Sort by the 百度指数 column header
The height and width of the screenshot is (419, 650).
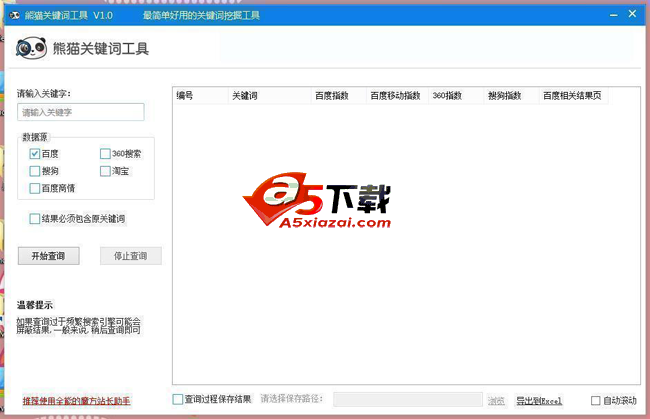coord(339,96)
